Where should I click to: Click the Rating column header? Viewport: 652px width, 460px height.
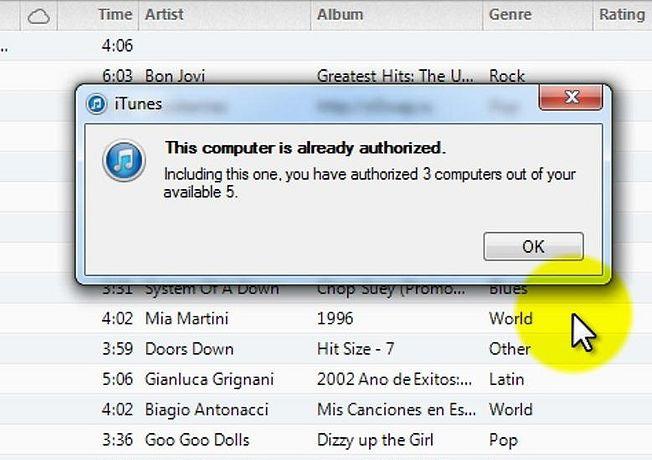pyautogui.click(x=622, y=15)
